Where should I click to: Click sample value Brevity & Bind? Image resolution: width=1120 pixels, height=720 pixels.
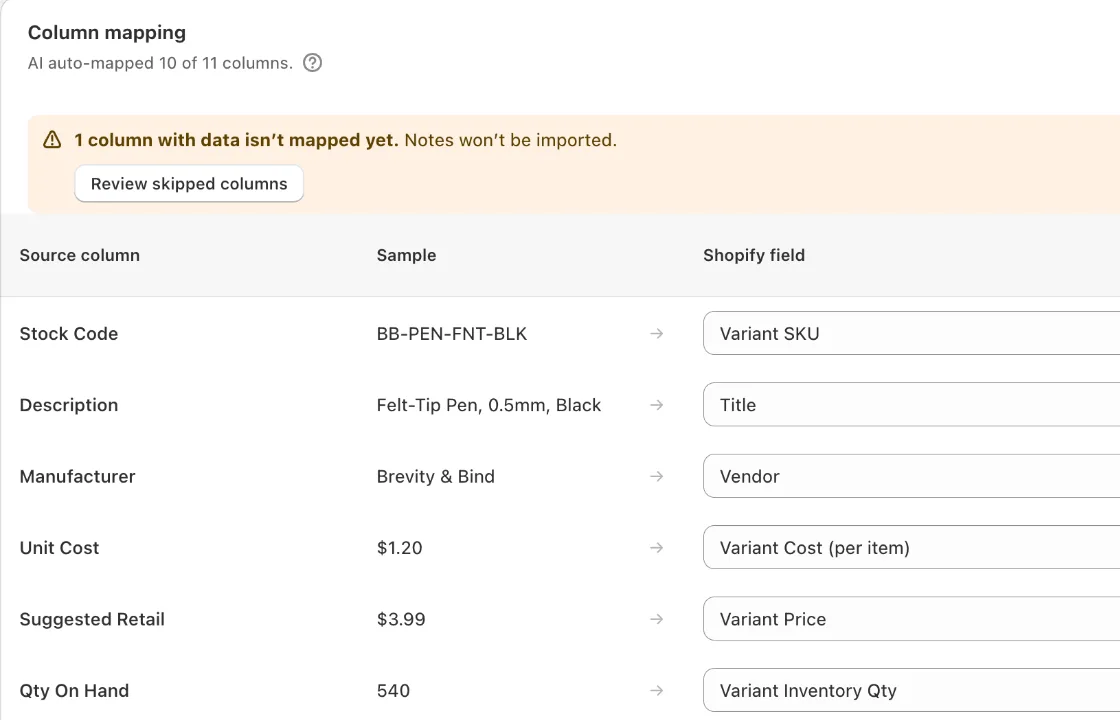coord(436,476)
